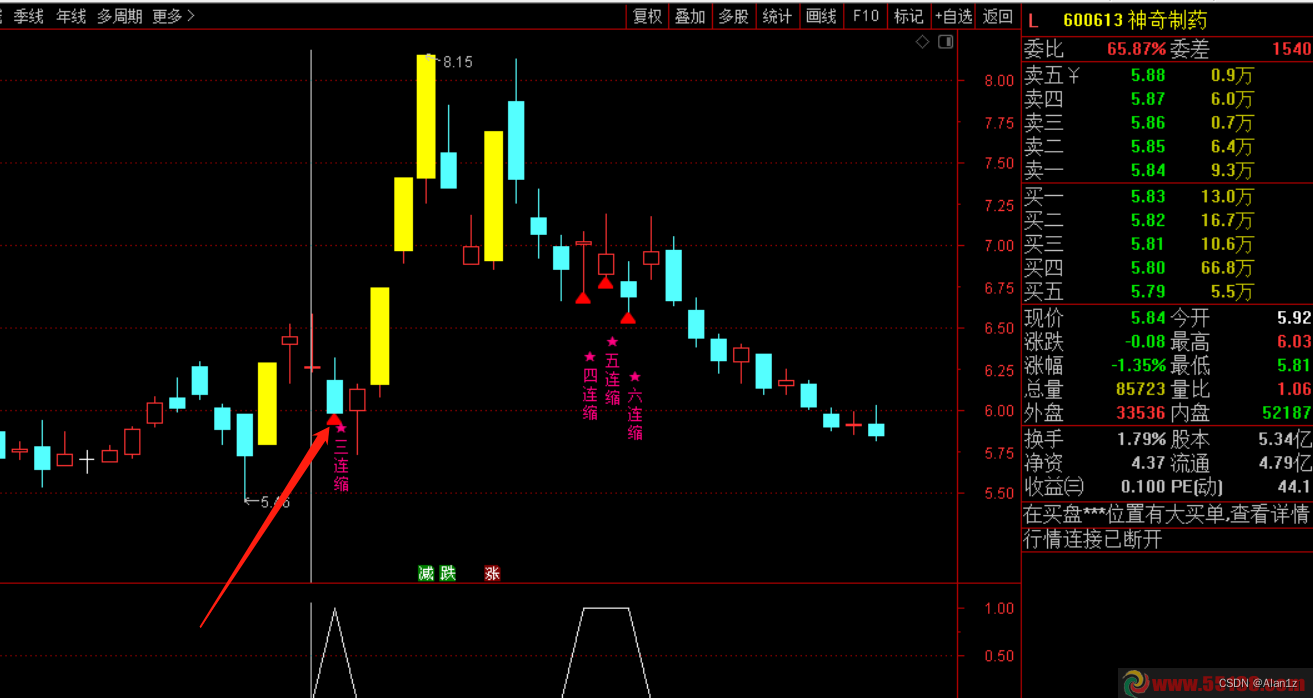Open the 统计 statistics tool

[x=777, y=16]
